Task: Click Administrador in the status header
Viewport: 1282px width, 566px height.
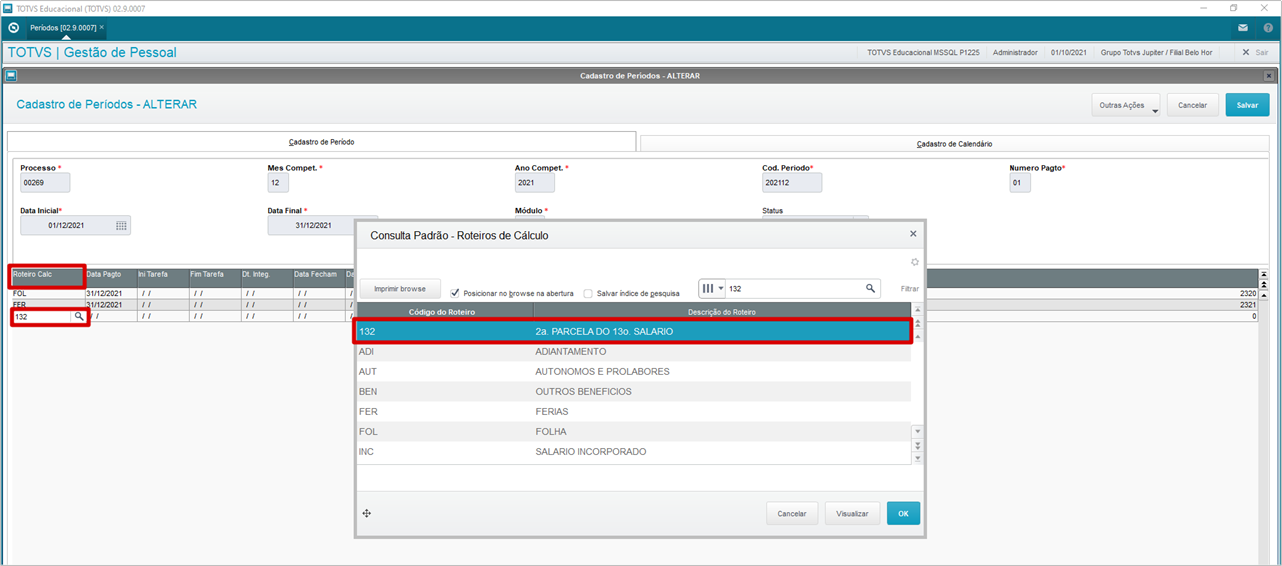Action: tap(1015, 52)
